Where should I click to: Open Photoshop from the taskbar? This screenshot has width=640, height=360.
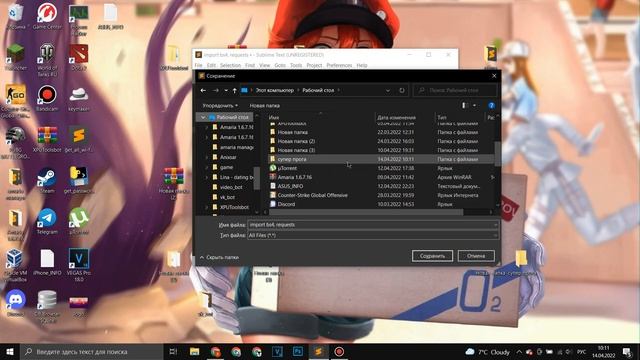[x=298, y=351]
